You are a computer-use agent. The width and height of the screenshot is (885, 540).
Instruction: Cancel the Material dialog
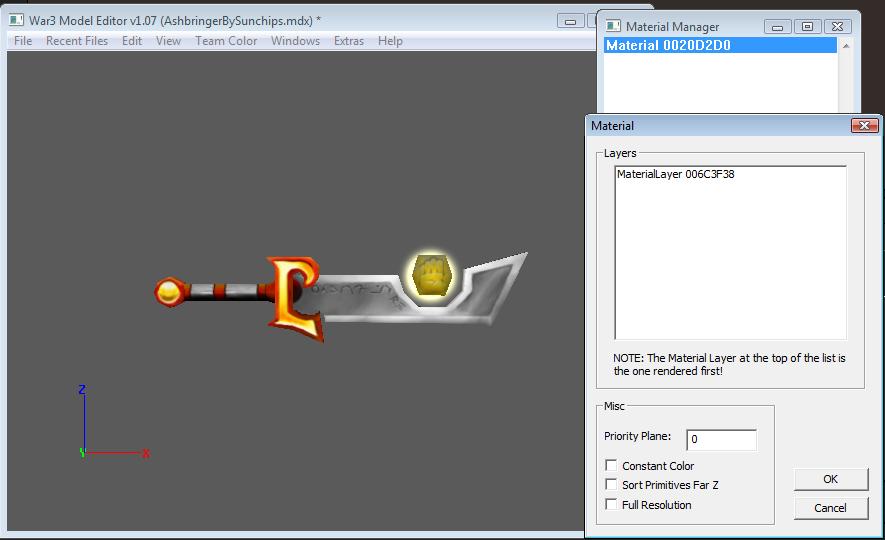coord(831,508)
